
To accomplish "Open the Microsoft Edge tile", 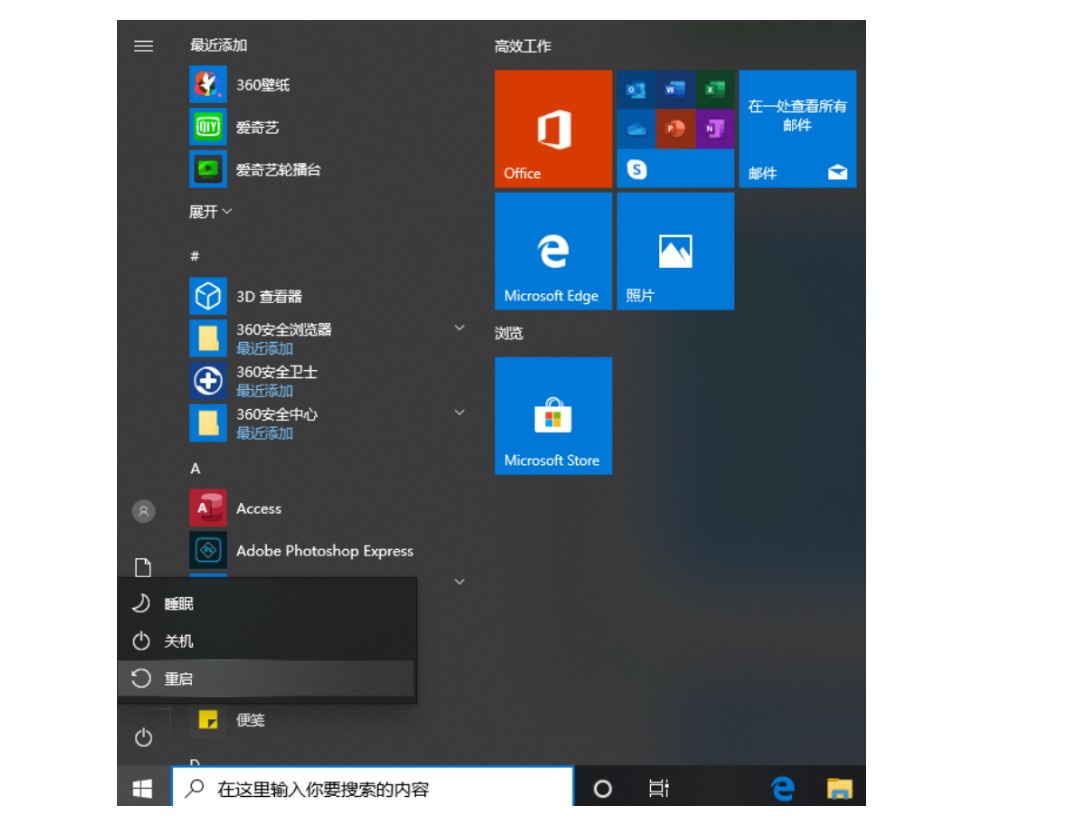I will pos(553,251).
